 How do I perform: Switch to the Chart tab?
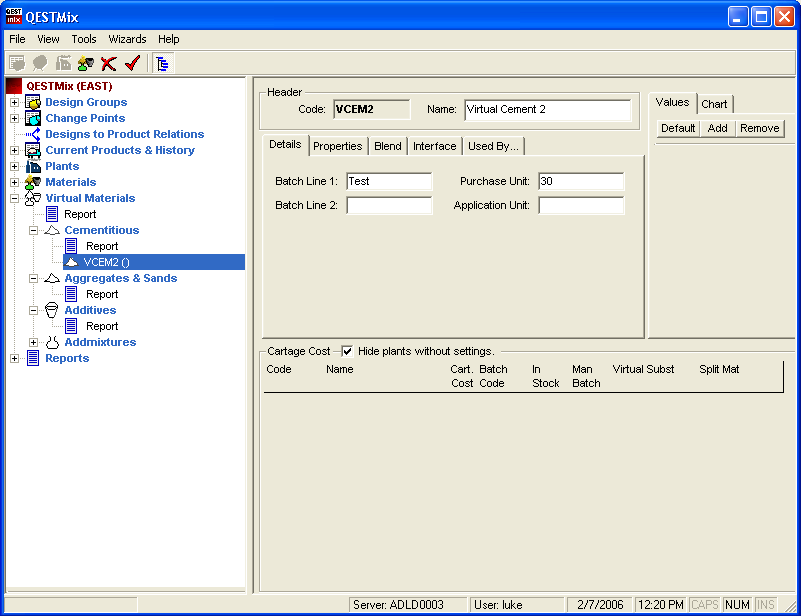[x=714, y=104]
